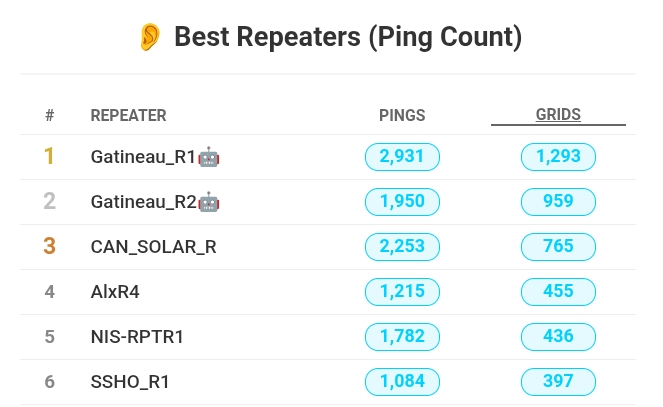
Task: Click the 1,293 grids badge
Action: [558, 157]
